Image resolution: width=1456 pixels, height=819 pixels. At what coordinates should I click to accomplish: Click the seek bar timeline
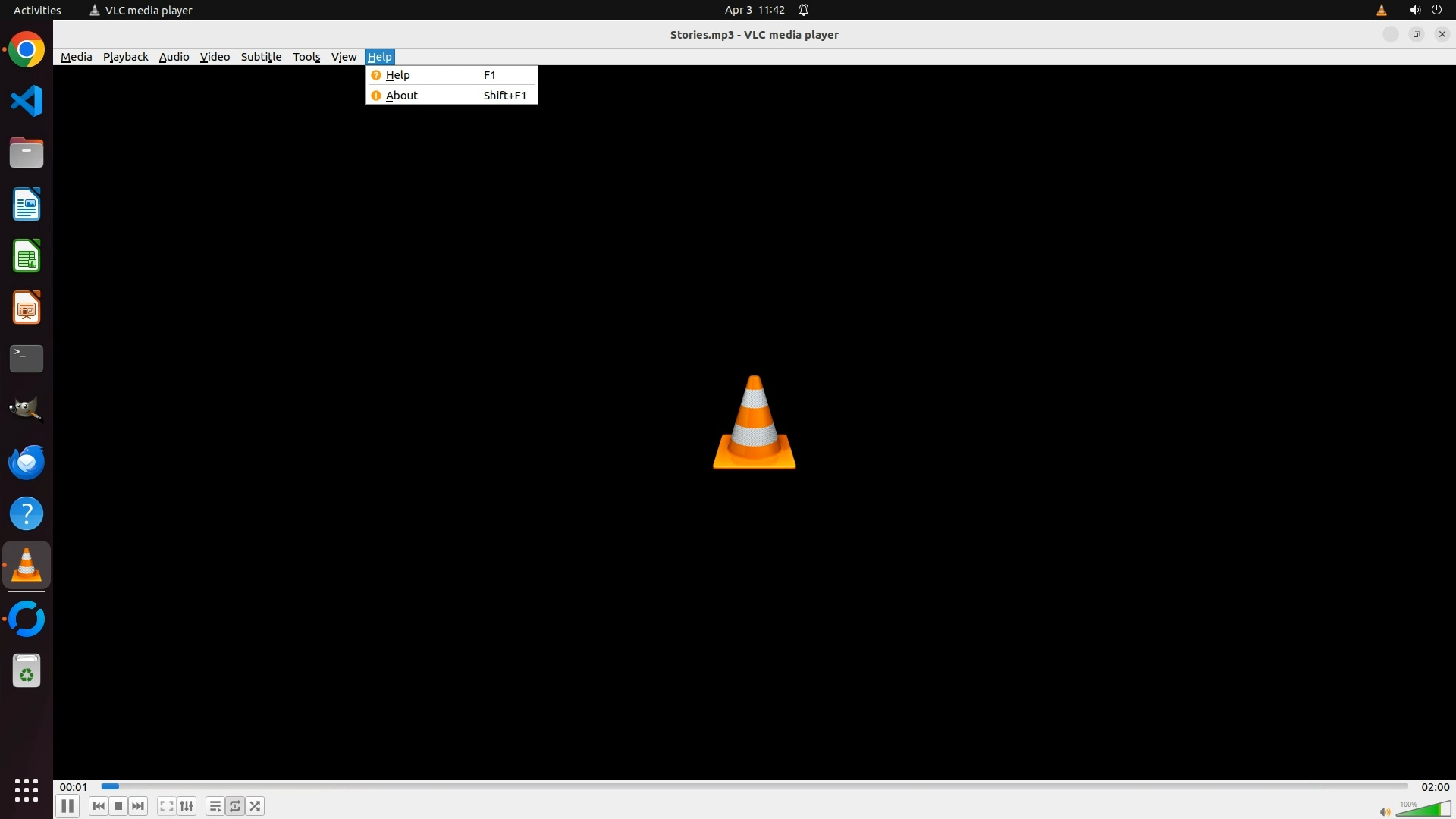pos(755,786)
